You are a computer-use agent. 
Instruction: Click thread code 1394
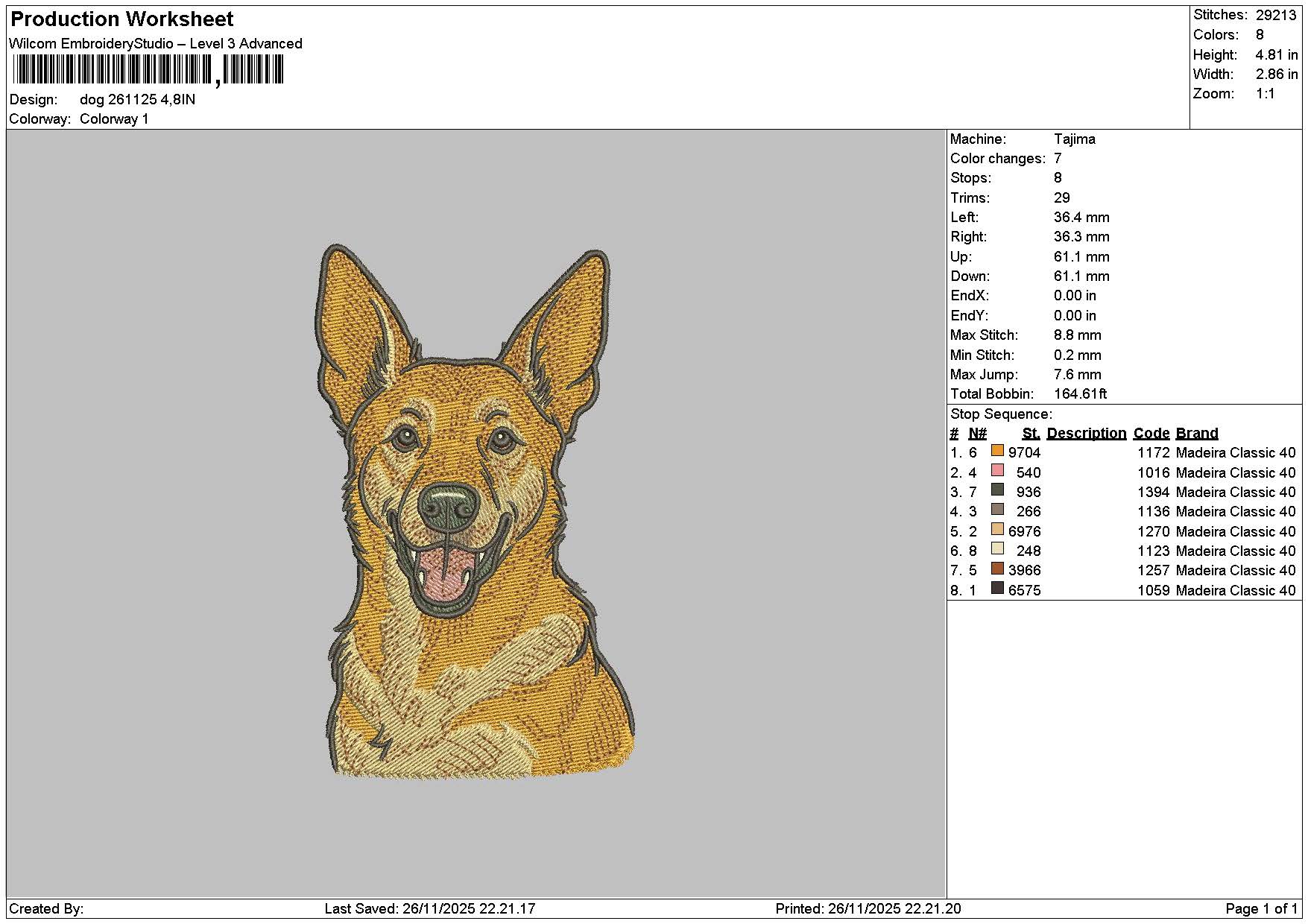tap(1153, 492)
